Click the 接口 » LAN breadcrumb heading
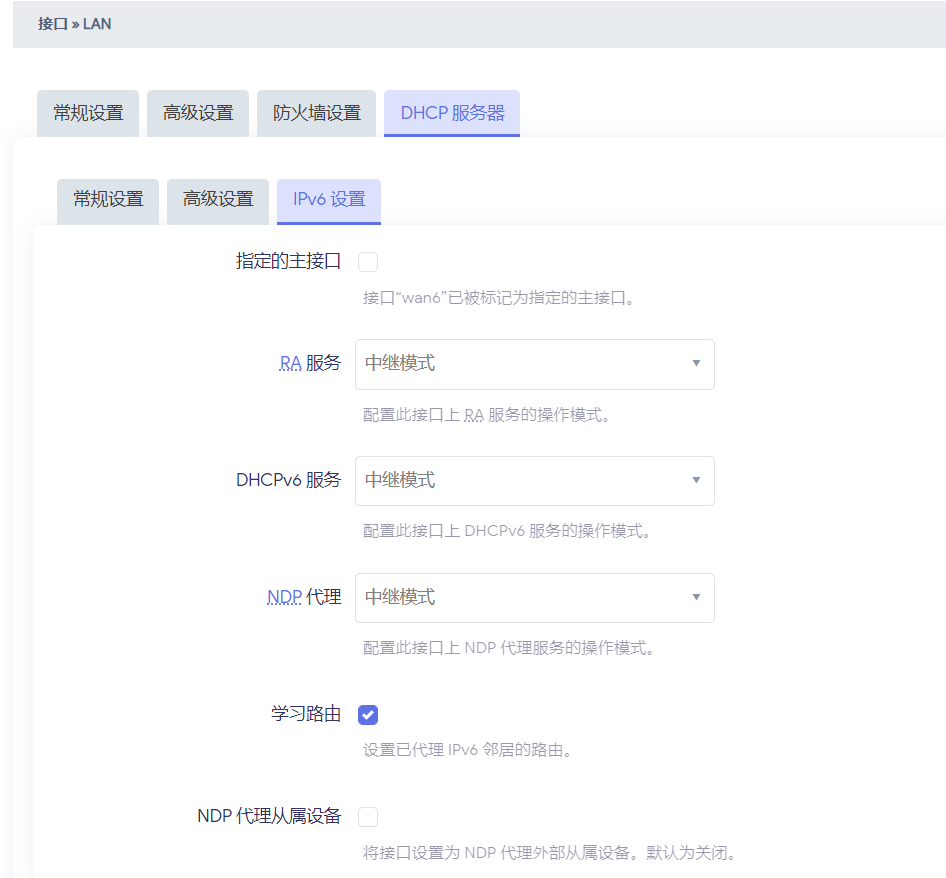Viewport: 946px width, 878px height. 75,23
